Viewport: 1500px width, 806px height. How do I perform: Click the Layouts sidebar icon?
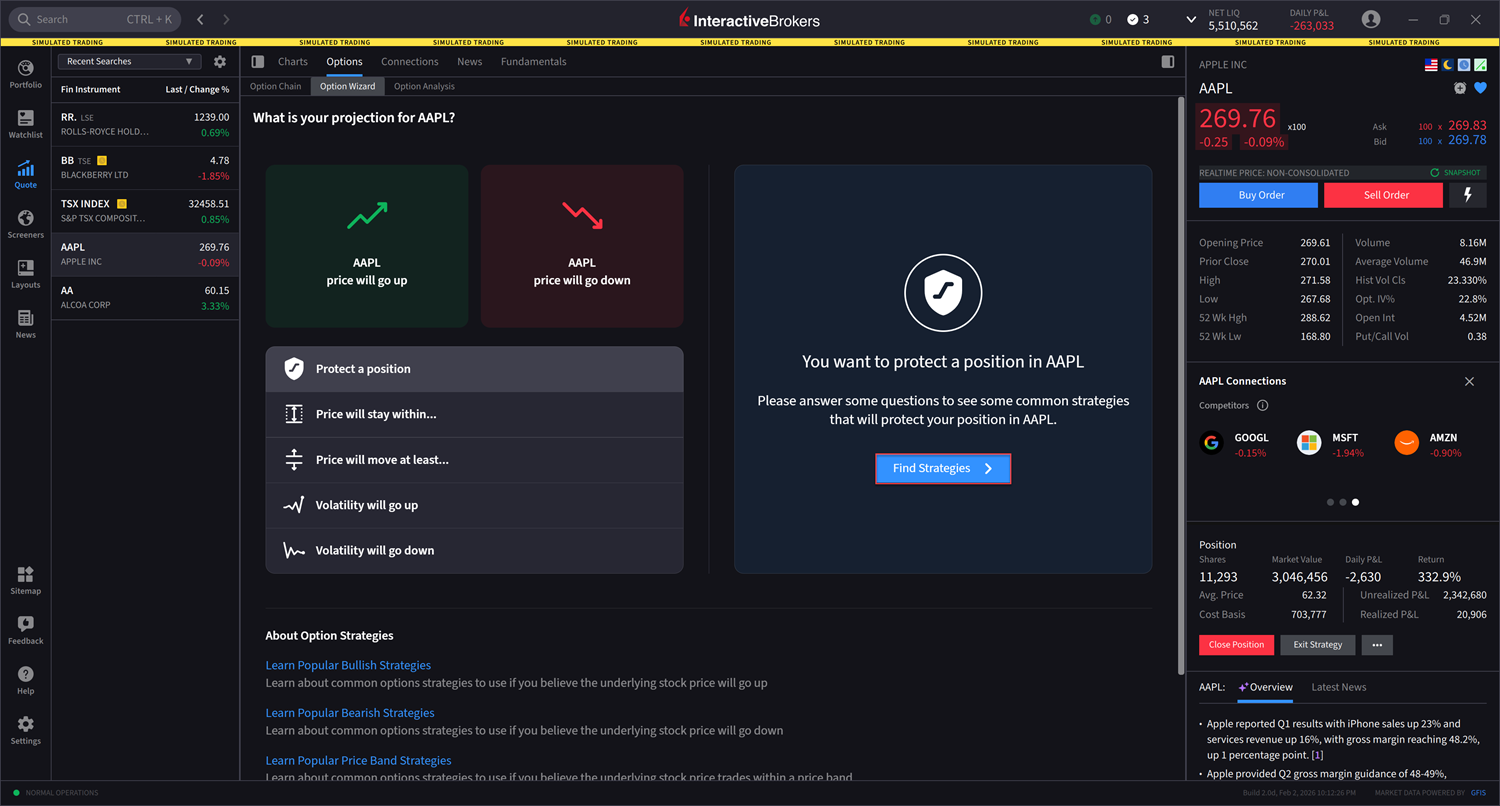tap(25, 273)
